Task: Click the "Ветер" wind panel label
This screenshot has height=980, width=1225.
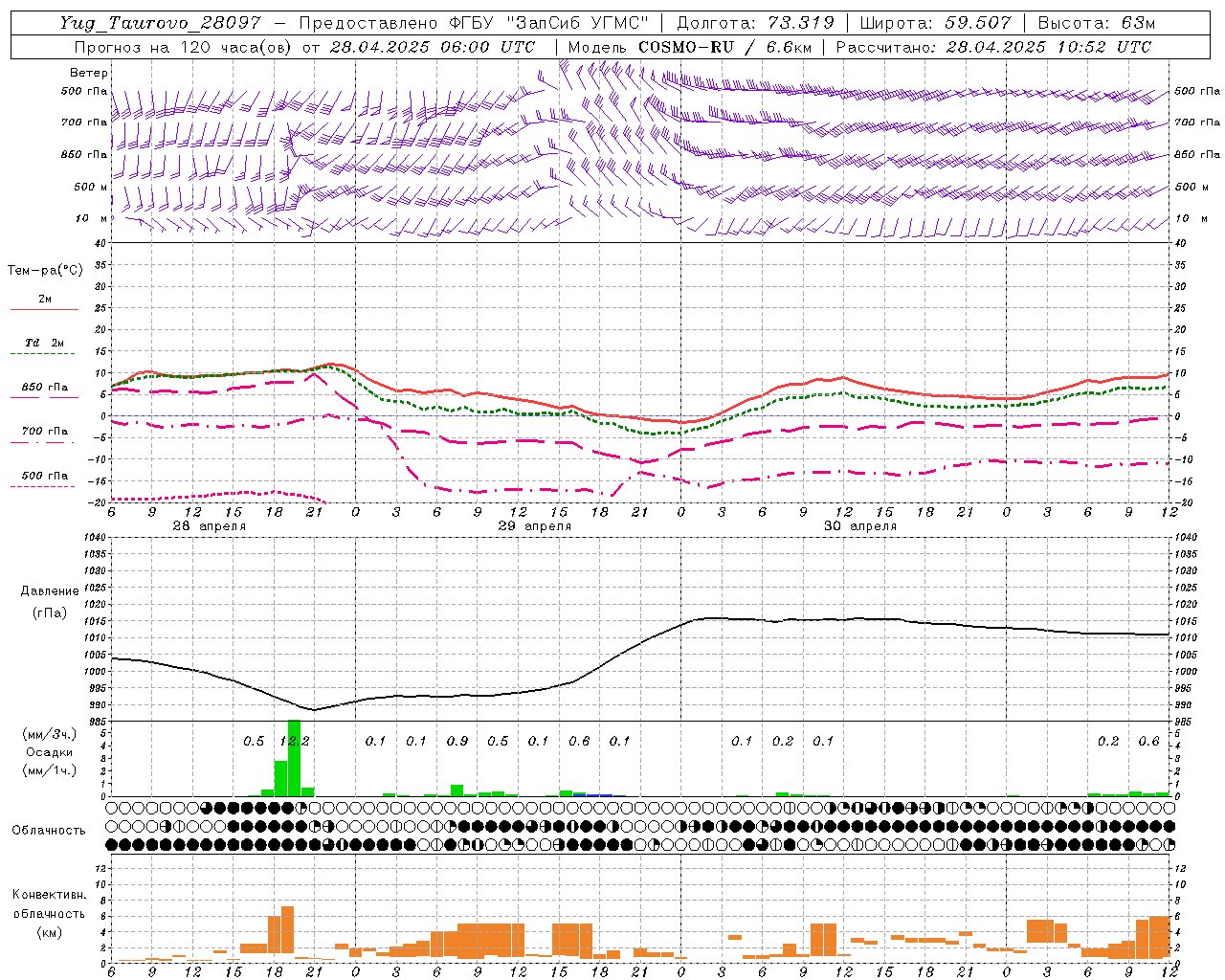Action: [89, 73]
